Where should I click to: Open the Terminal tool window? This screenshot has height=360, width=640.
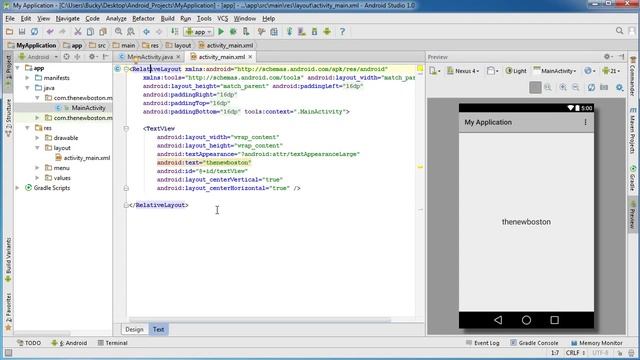pyautogui.click(x=113, y=343)
